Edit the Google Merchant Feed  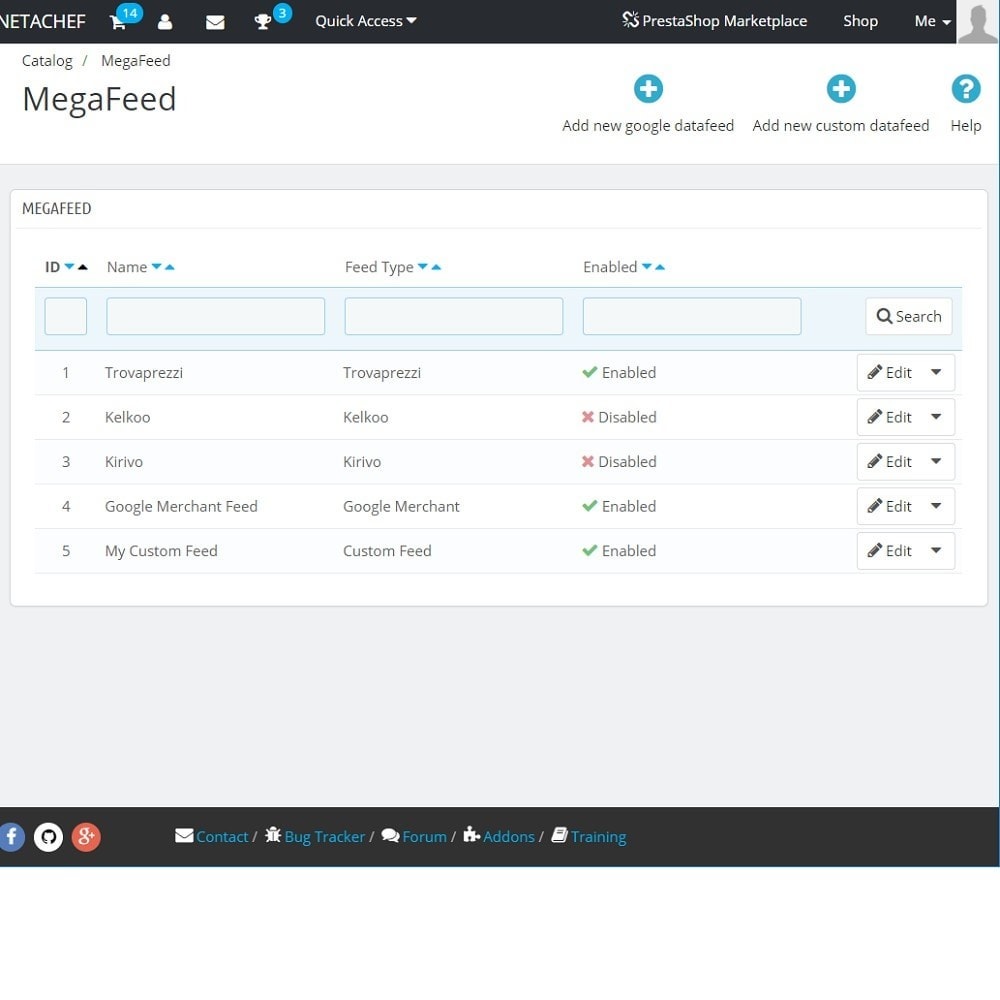tap(890, 506)
